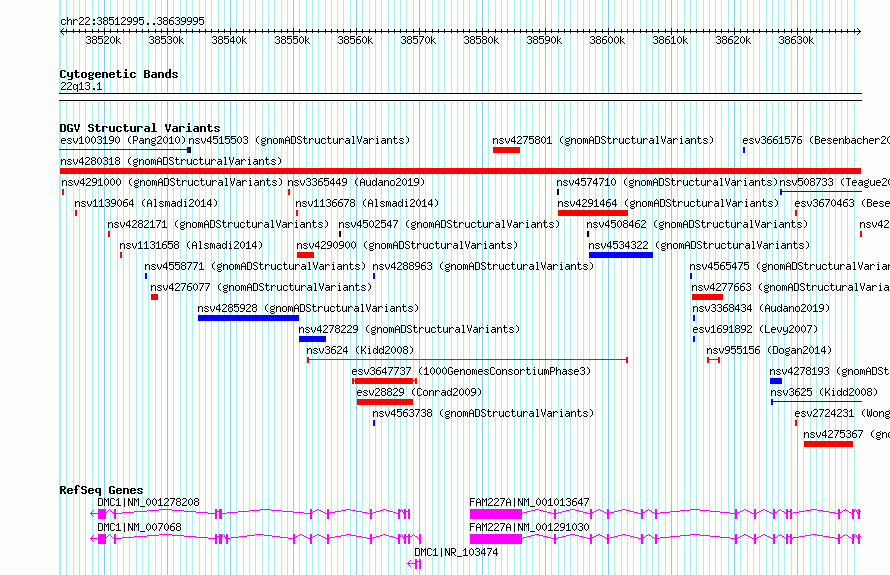
Task: Click the nsv4275367 red variant bar
Action: click(829, 444)
